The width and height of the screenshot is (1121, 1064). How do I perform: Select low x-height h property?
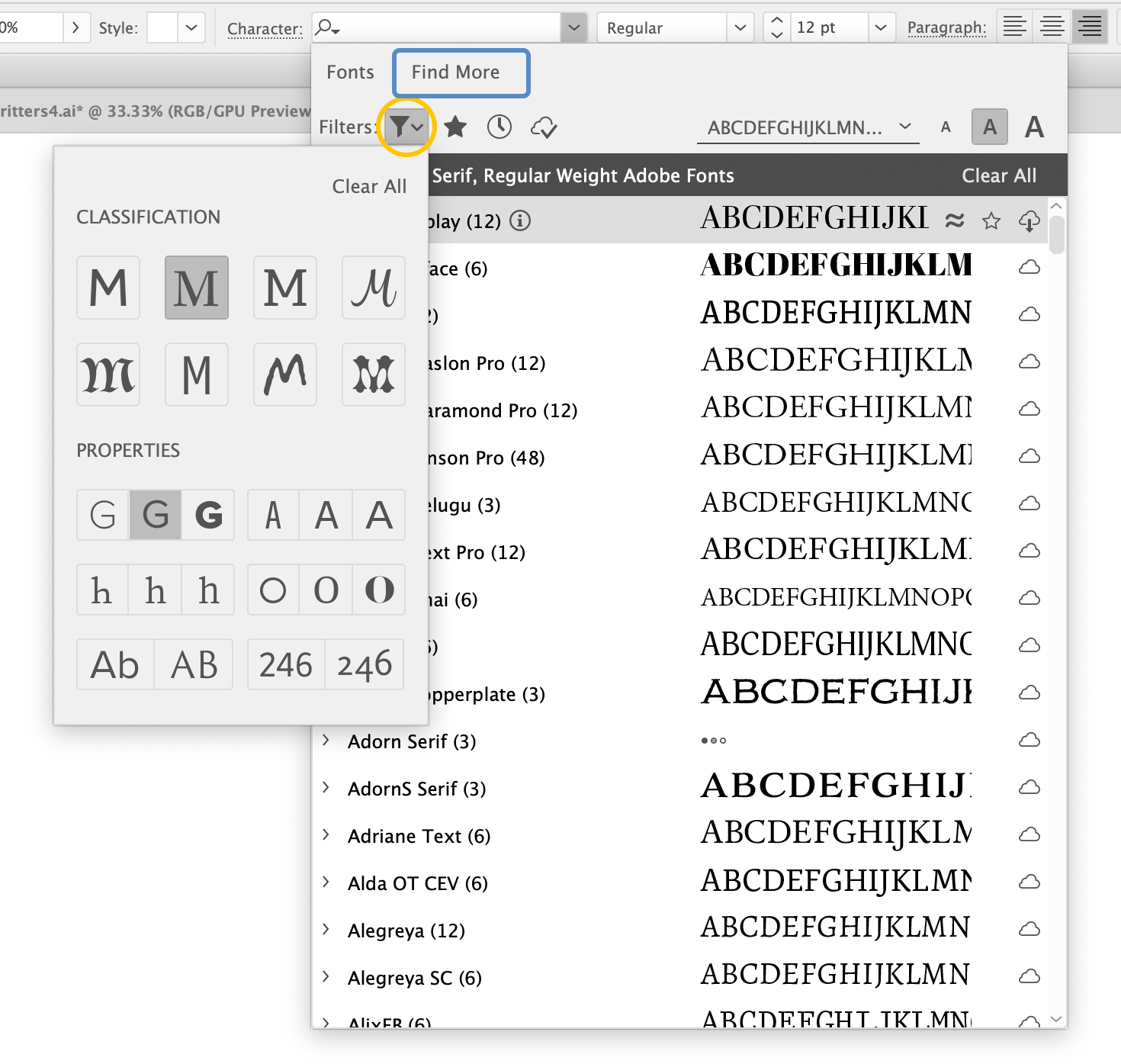pos(102,590)
